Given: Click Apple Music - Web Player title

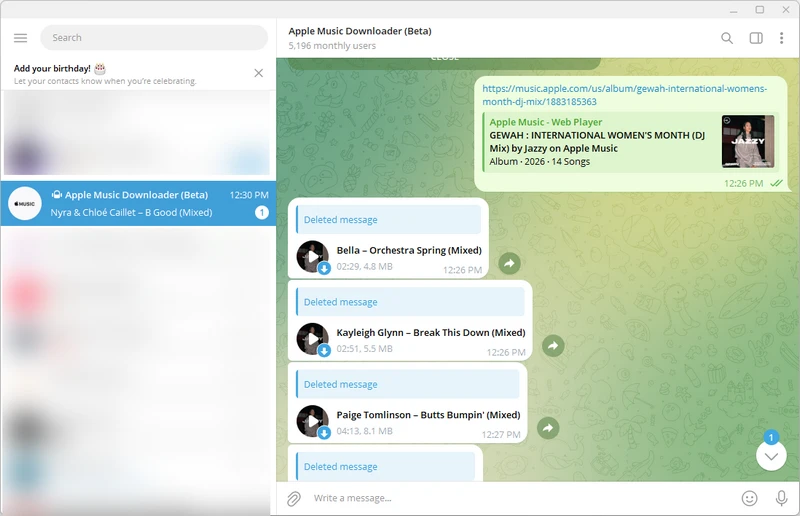Looking at the screenshot, I should click(x=545, y=122).
